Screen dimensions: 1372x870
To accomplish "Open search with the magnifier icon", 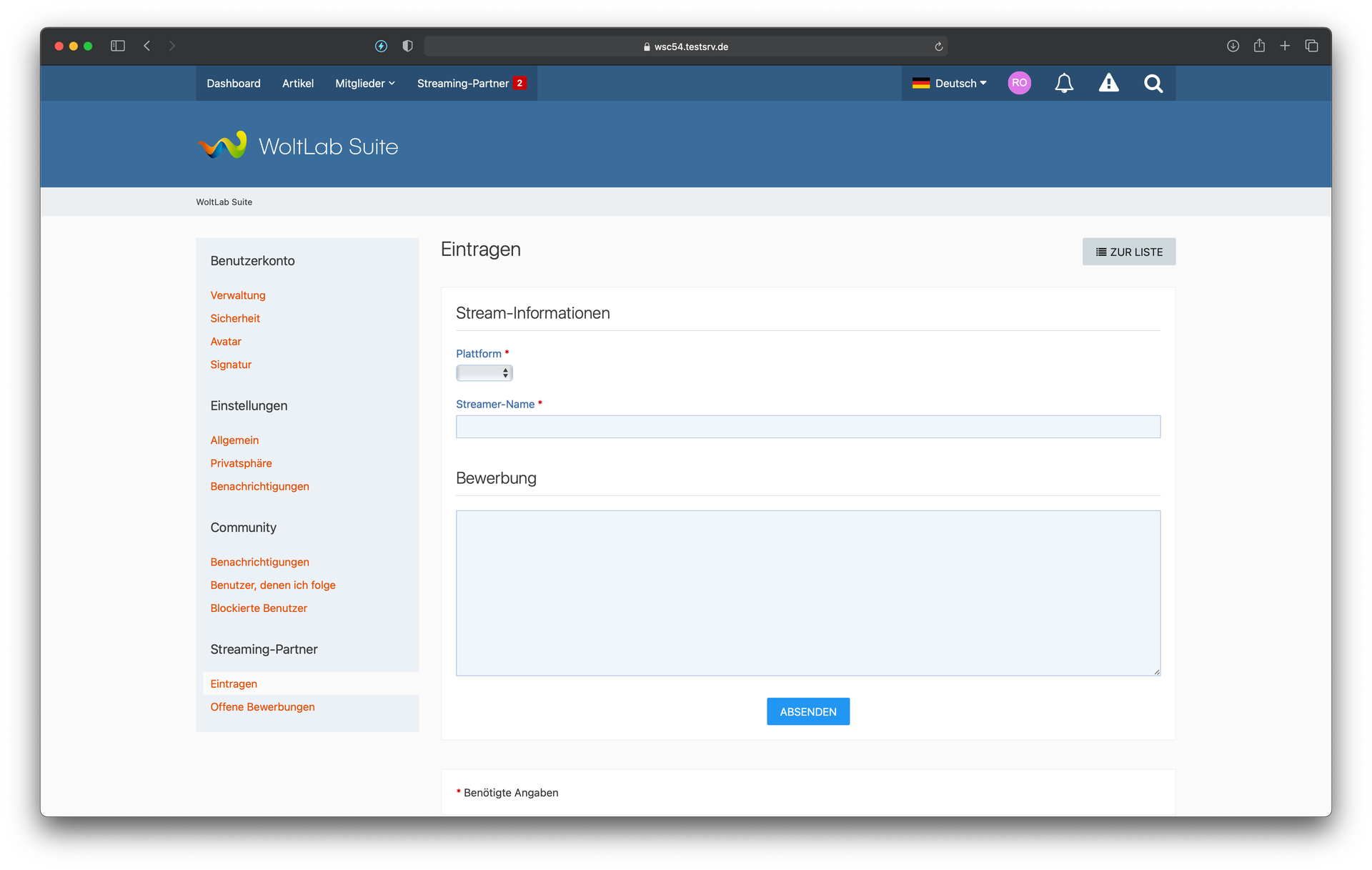I will point(1153,84).
